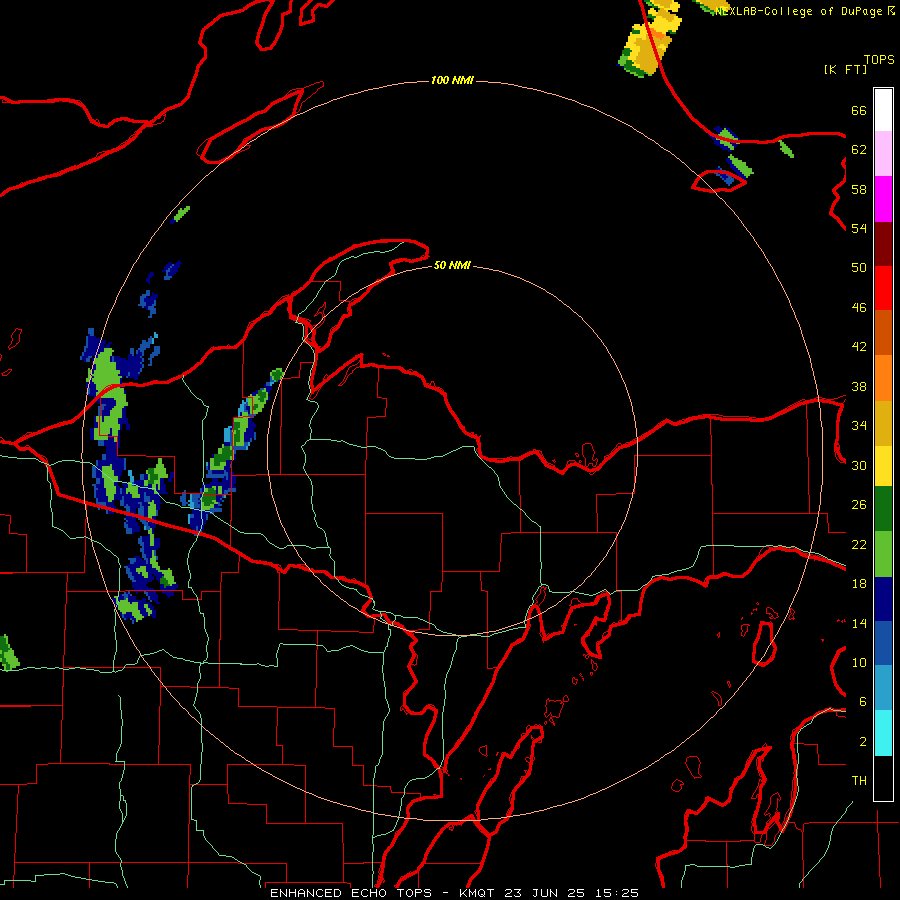Click the legend value '30'
The height and width of the screenshot is (900, 900).
pos(859,465)
